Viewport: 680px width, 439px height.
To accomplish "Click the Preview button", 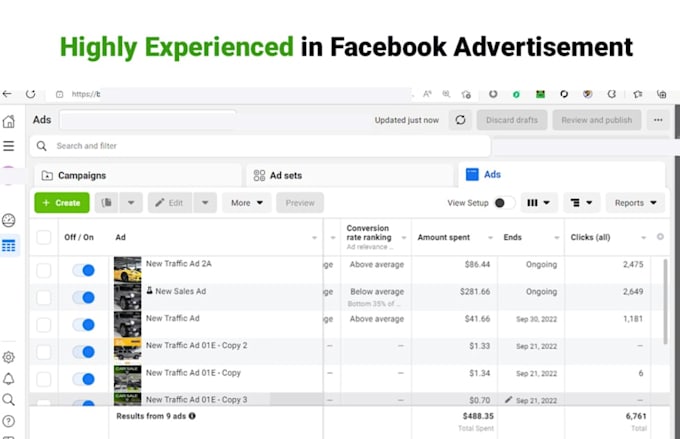I will (x=300, y=203).
